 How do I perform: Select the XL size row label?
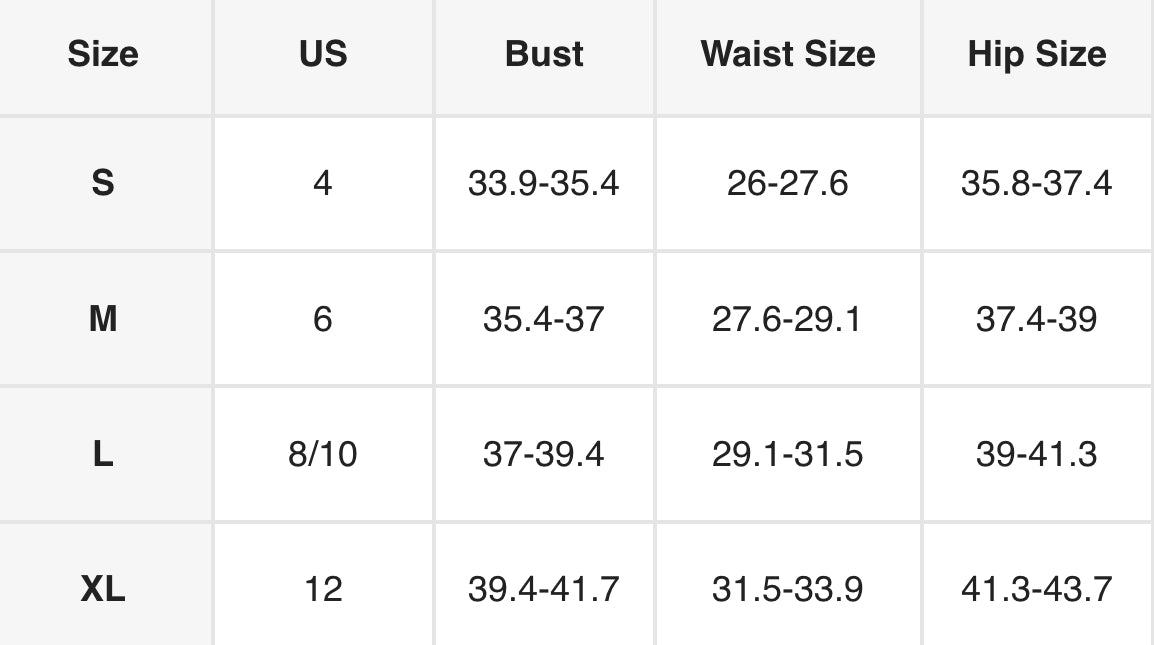[x=103, y=589]
